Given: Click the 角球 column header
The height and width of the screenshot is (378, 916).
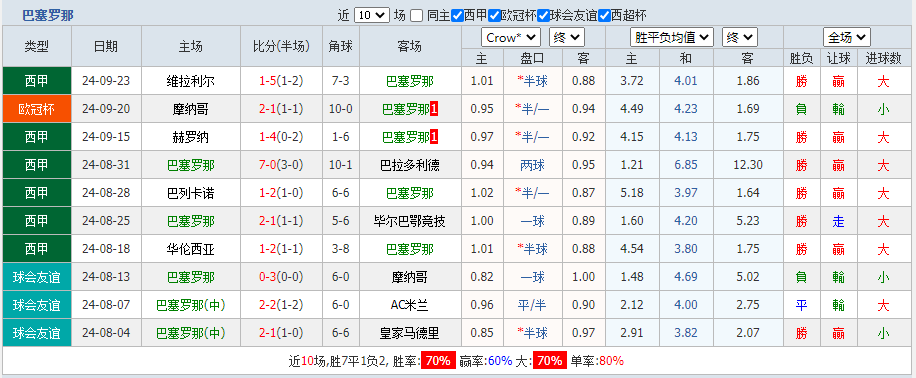Looking at the screenshot, I should [341, 46].
